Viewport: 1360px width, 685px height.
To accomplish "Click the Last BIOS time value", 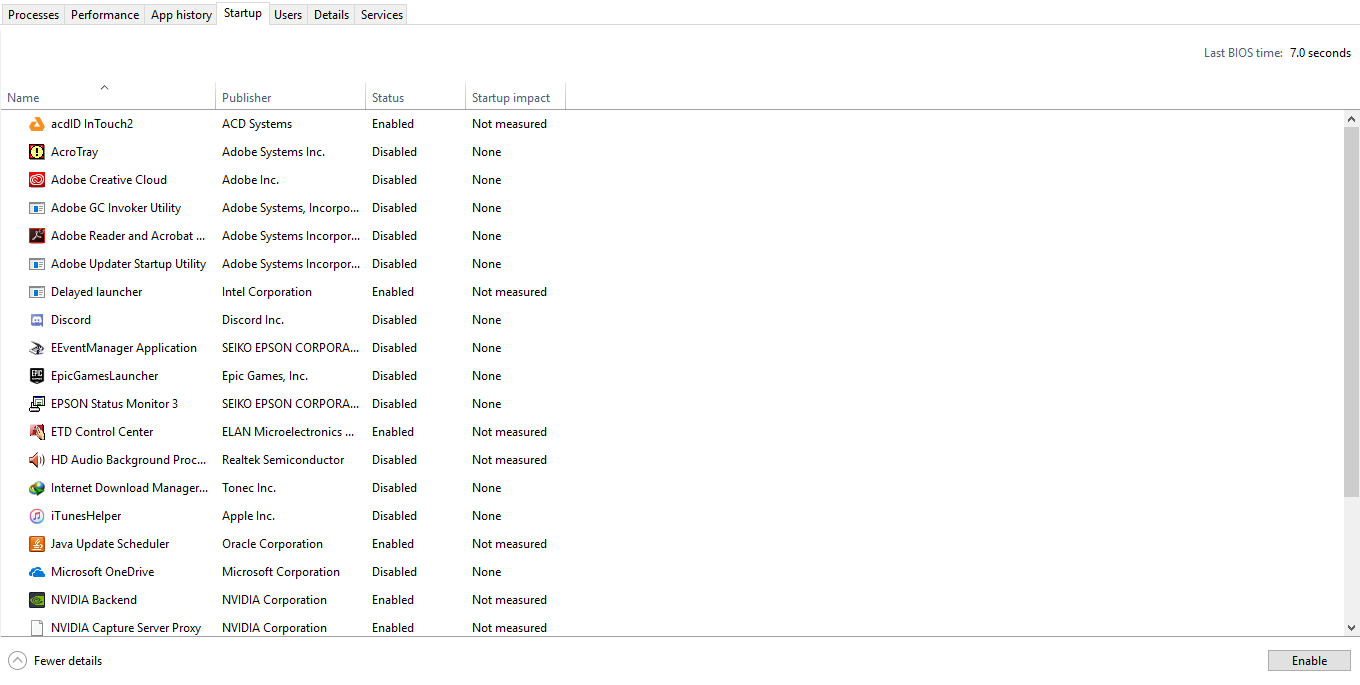I will point(1320,53).
